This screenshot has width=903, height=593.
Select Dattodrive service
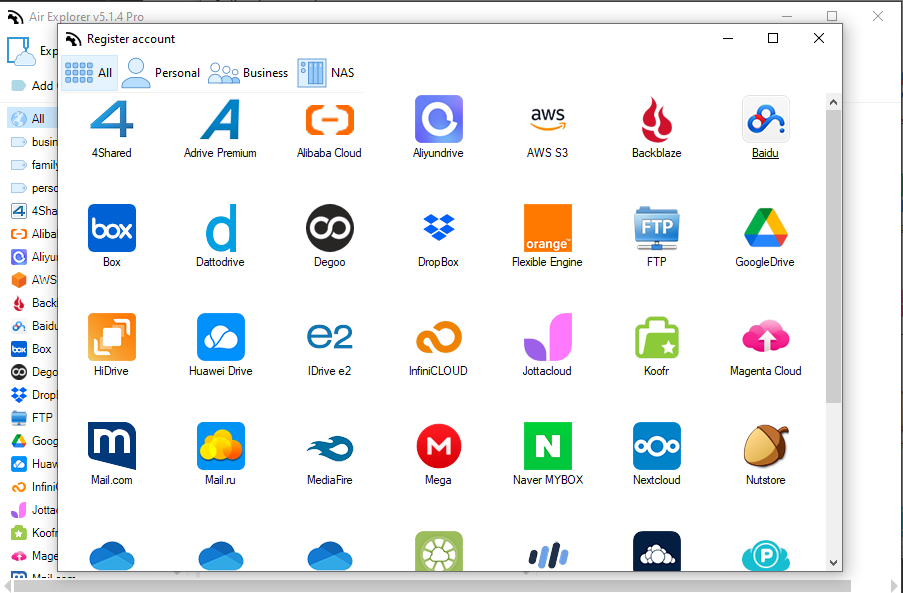[220, 236]
